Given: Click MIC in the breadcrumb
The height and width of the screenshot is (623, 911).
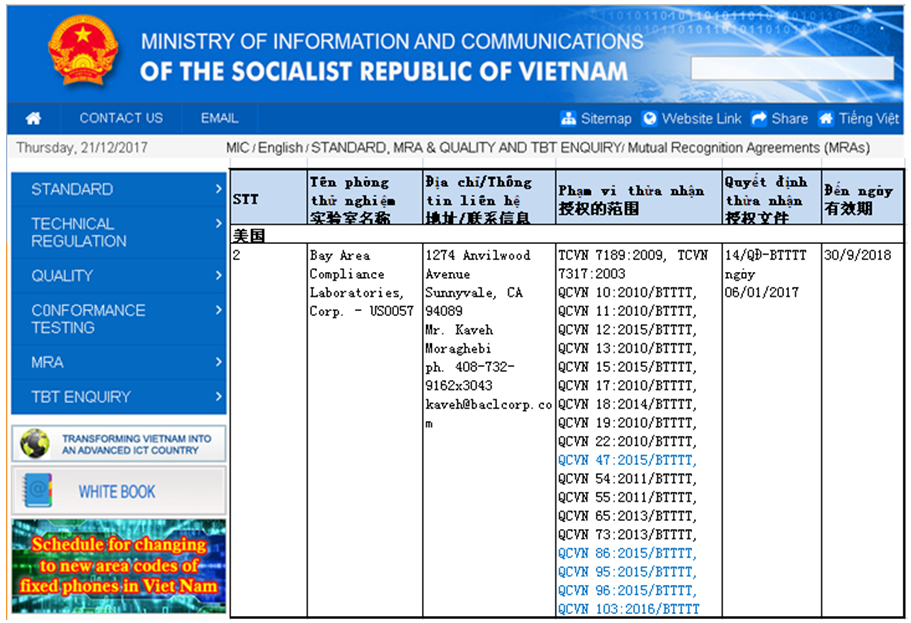Looking at the screenshot, I should pyautogui.click(x=238, y=148).
